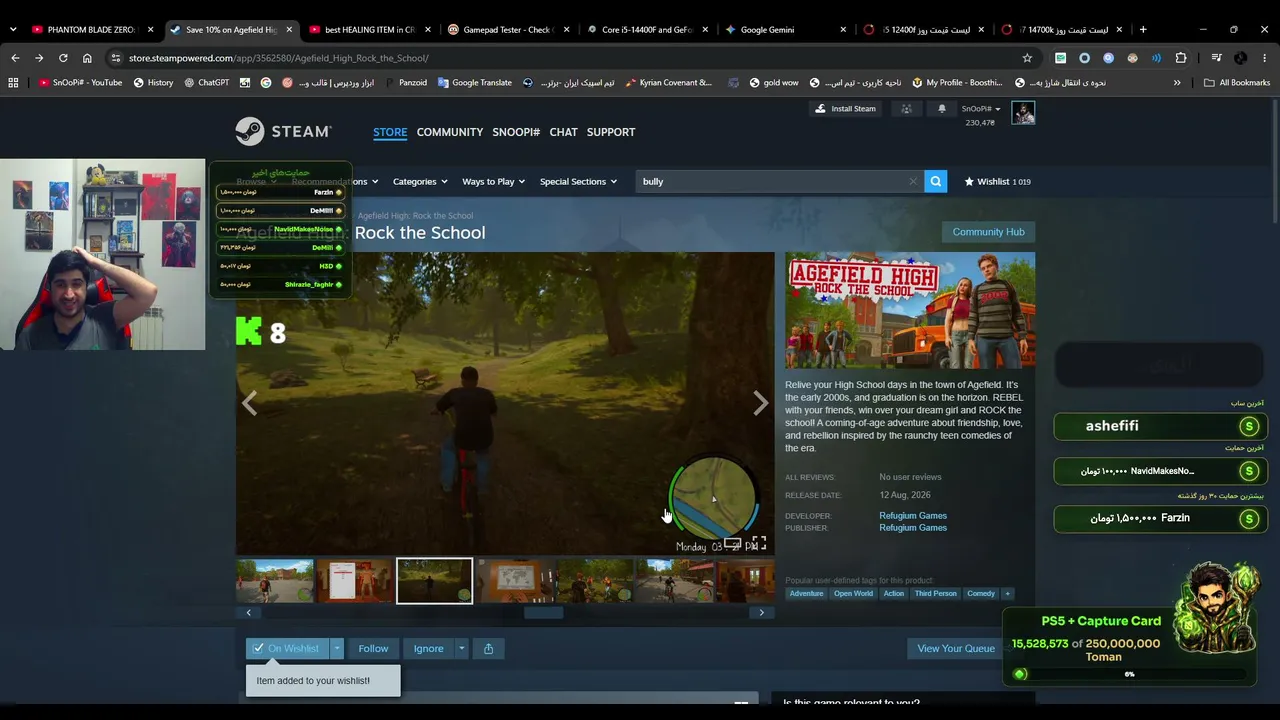Open the browser home page
Viewport: 1280px width, 720px height.
coord(87,58)
